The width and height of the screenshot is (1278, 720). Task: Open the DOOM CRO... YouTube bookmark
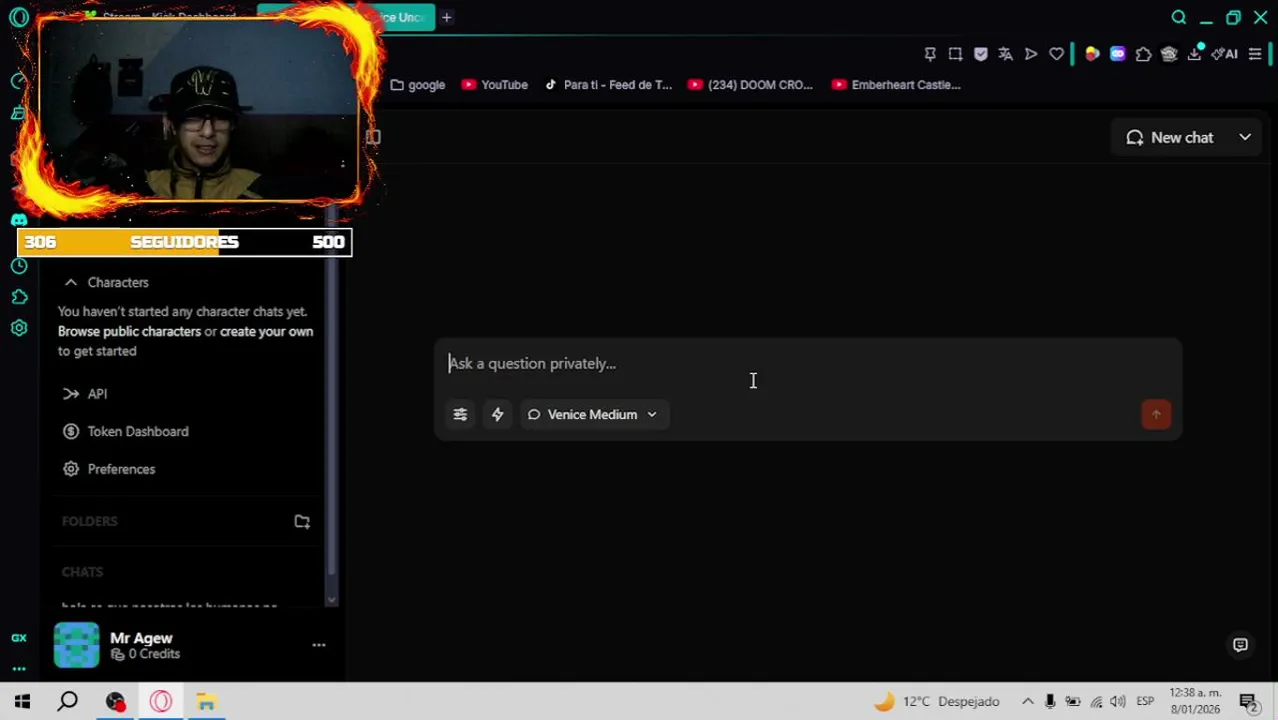click(751, 85)
